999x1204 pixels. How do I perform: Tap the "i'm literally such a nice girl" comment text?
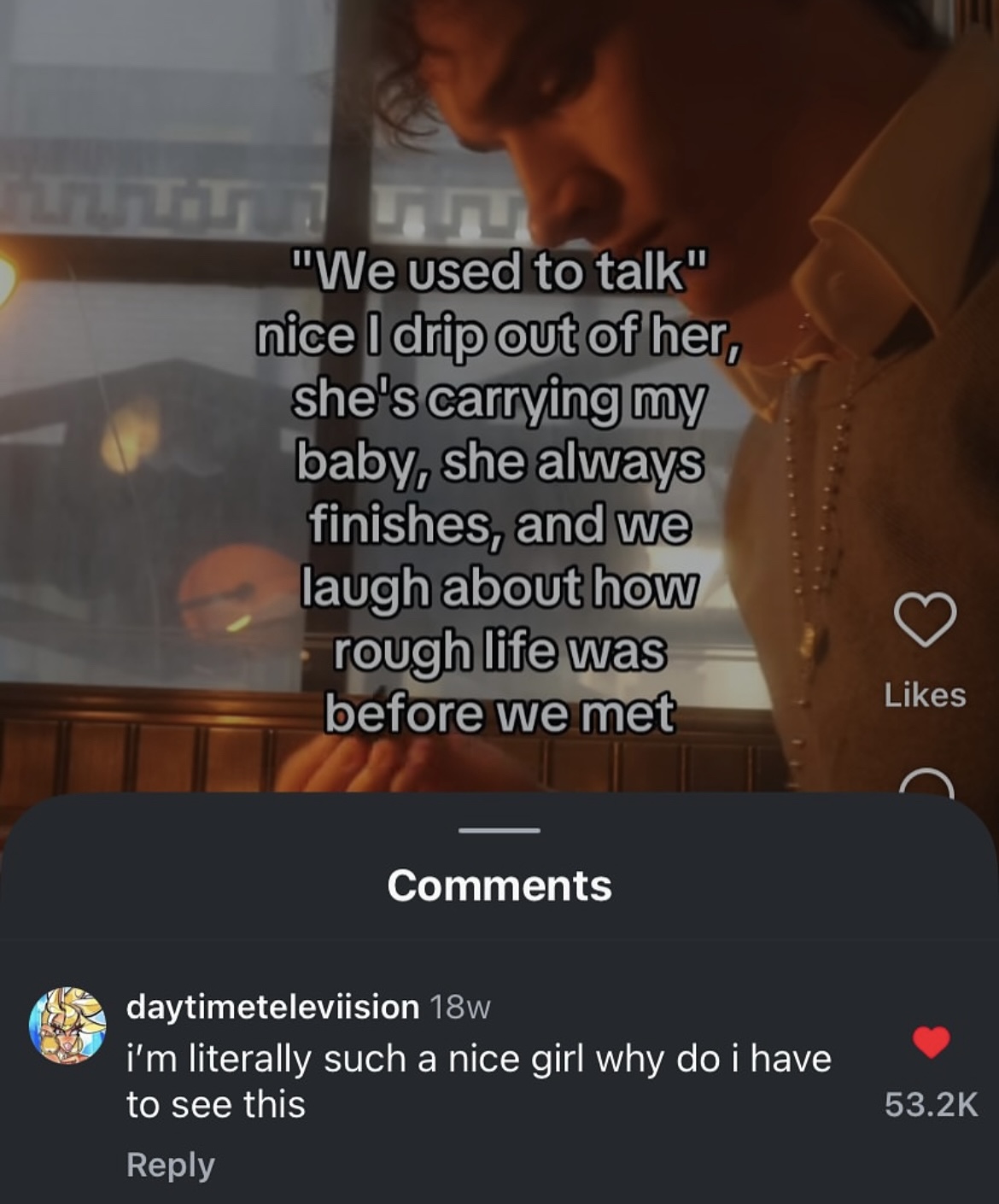click(478, 1081)
